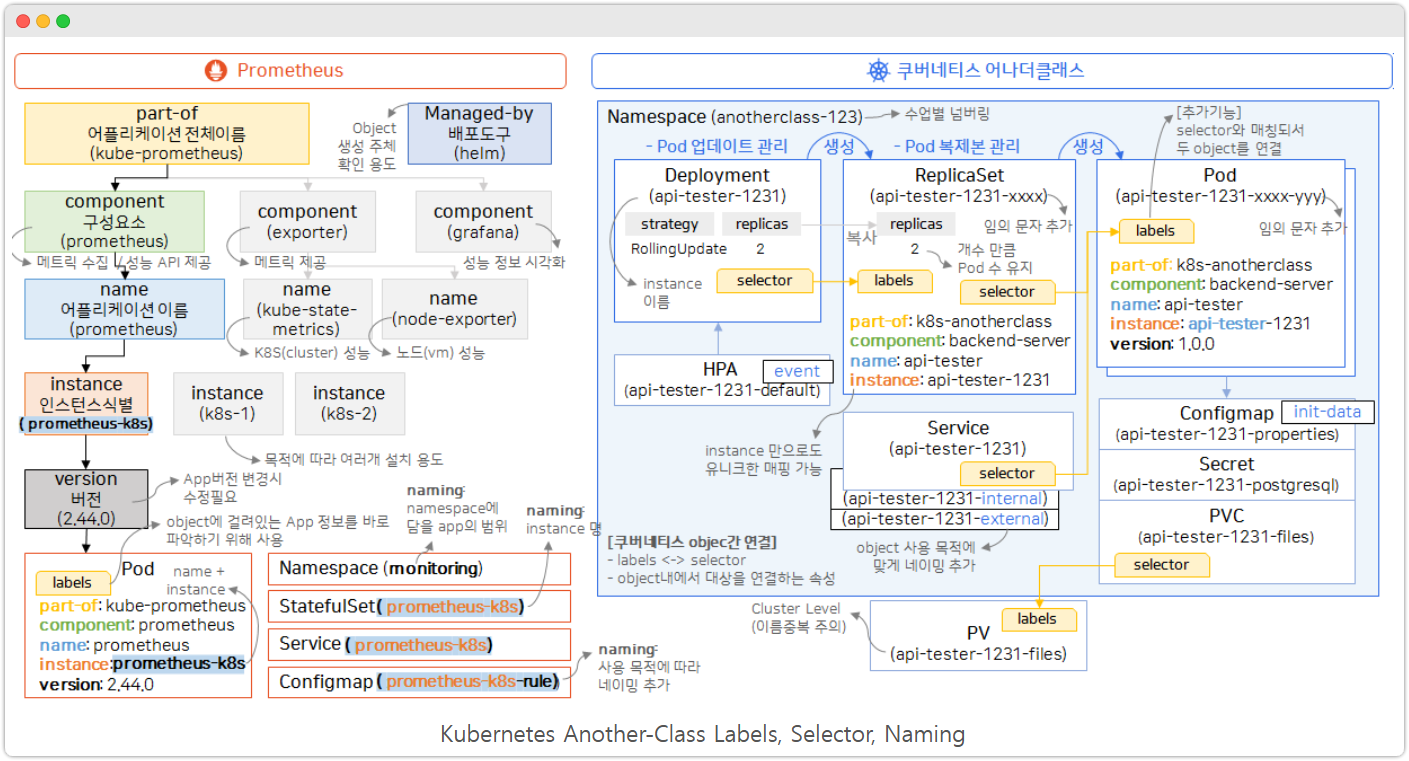
Task: Click the PVC (api-tester-1231-files) title
Action: (1226, 527)
